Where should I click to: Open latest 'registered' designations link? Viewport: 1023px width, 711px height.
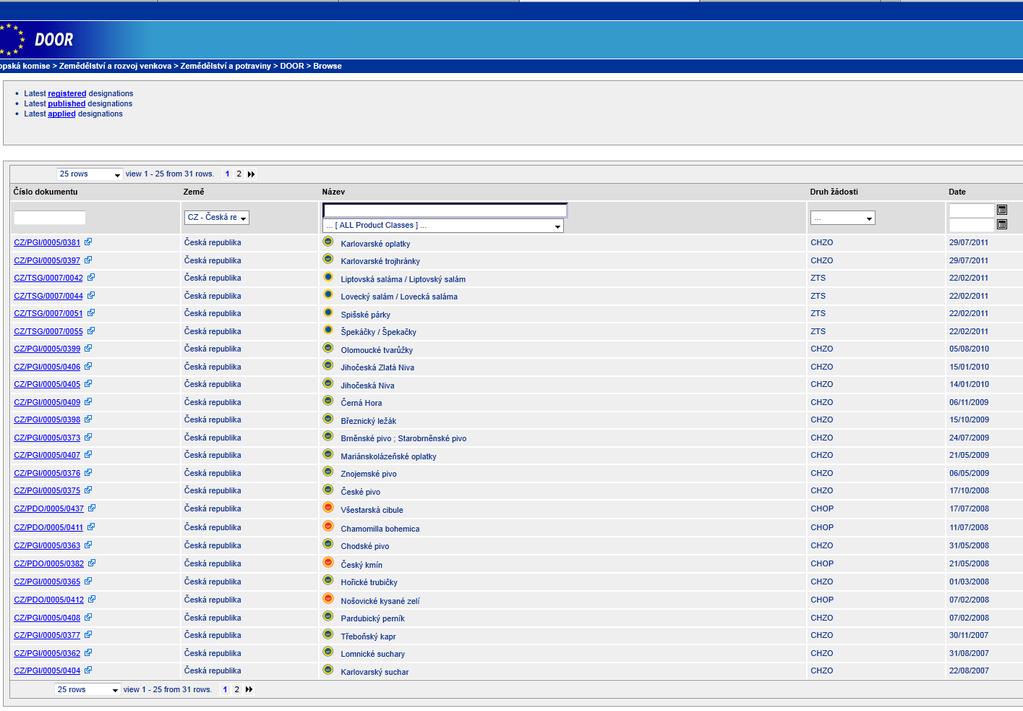coord(67,94)
